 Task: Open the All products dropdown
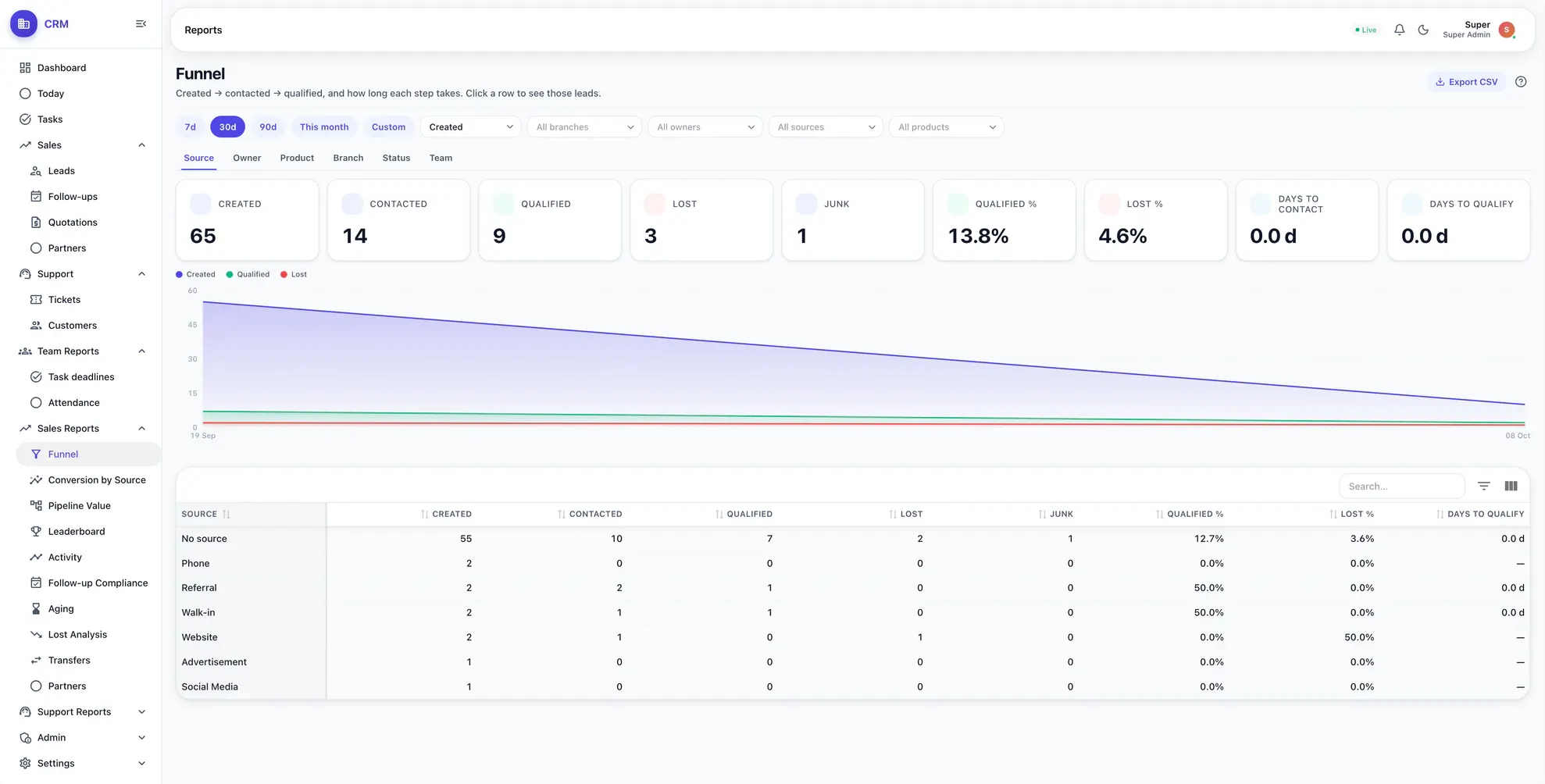click(x=946, y=127)
